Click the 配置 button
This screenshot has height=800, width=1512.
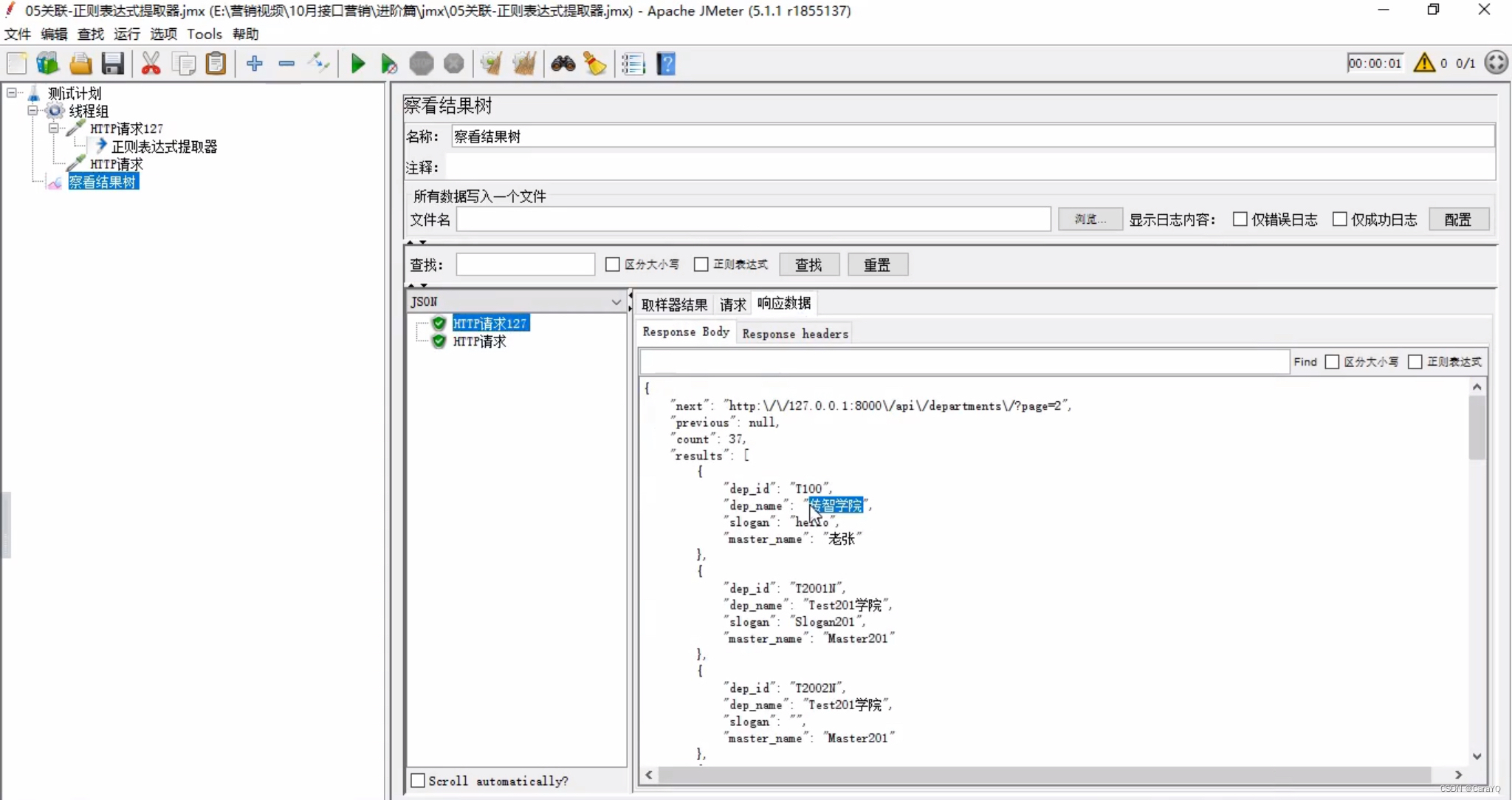1458,219
